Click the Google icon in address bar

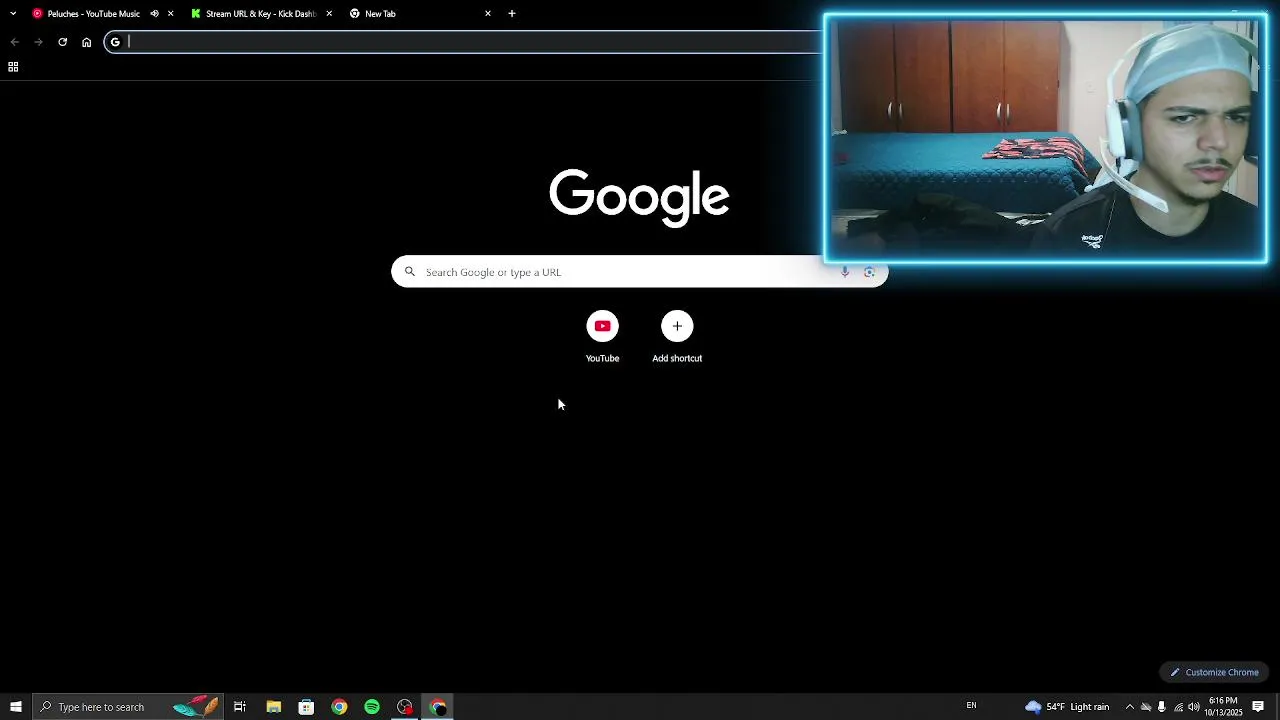pos(115,42)
